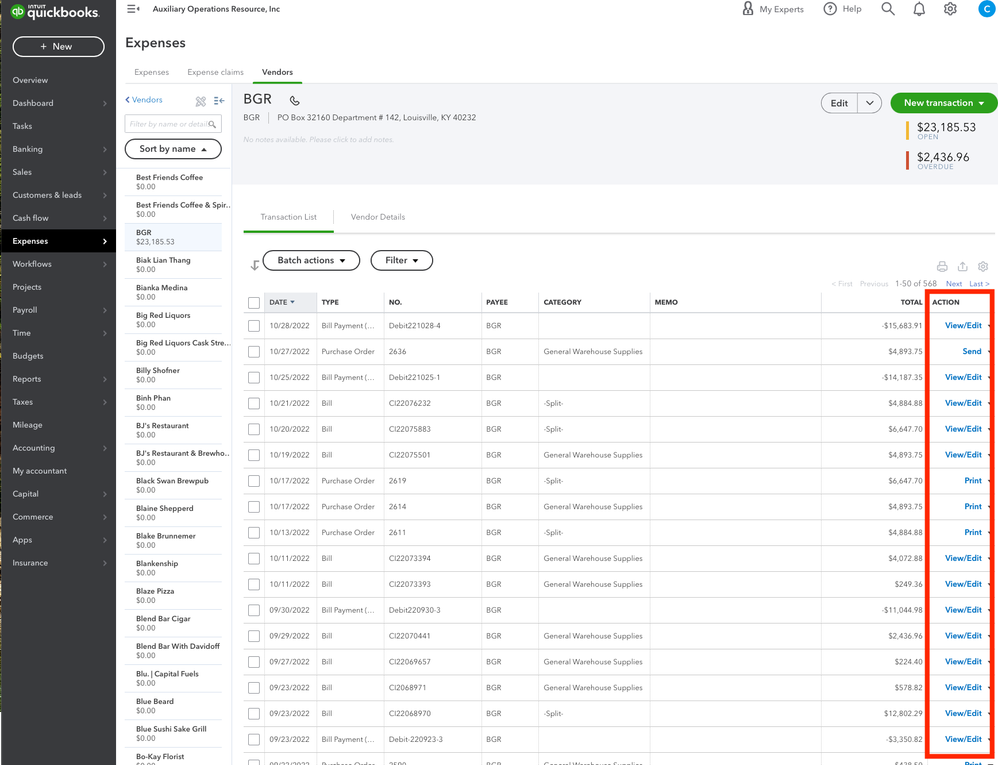Click the orange open balance bar
998x765 pixels.
(908, 130)
